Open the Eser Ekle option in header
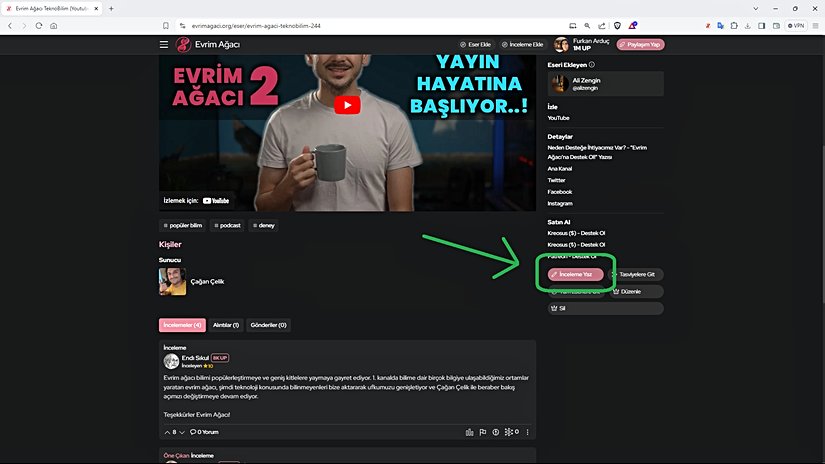Image resolution: width=825 pixels, height=464 pixels. (476, 44)
